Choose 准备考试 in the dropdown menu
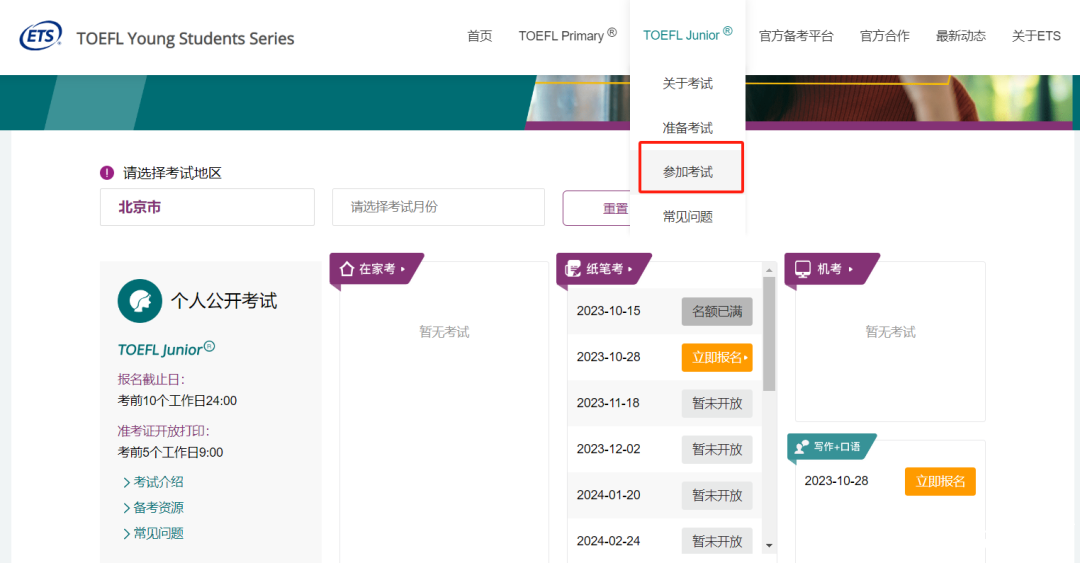 (688, 128)
